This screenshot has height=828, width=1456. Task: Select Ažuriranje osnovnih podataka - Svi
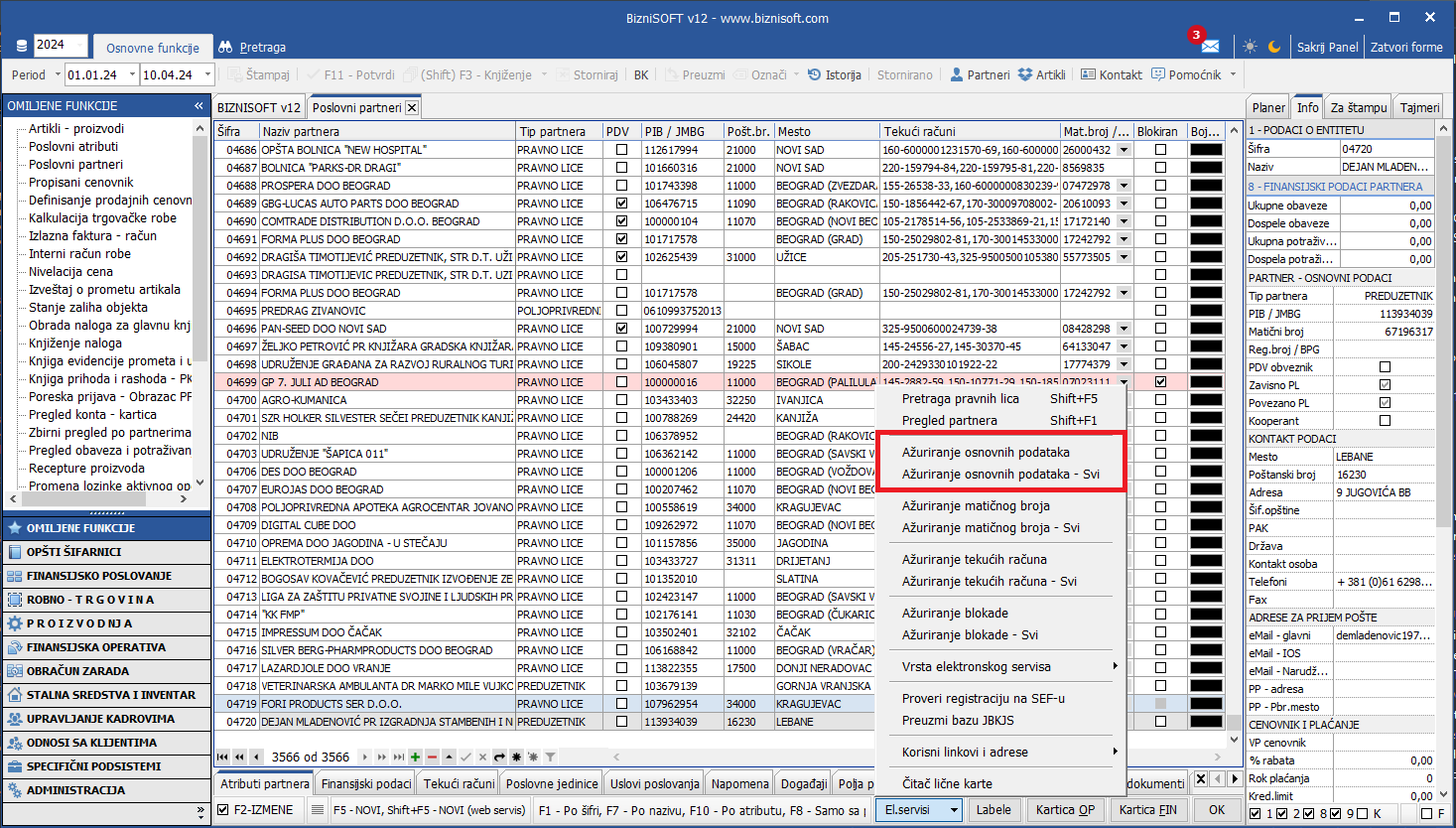tap(999, 474)
